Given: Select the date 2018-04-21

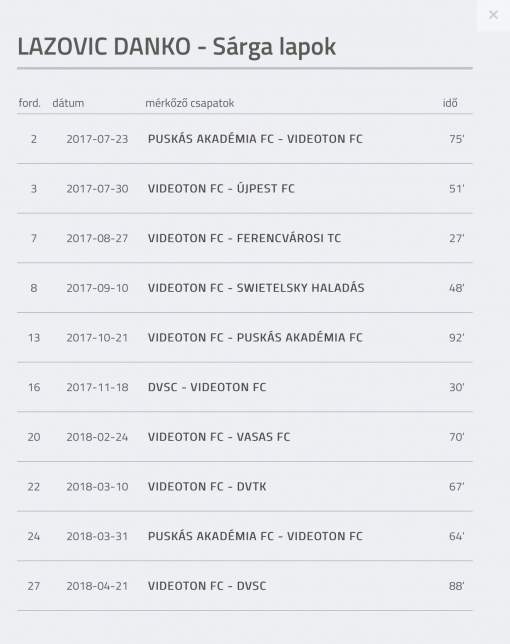Looking at the screenshot, I should 97,586.
